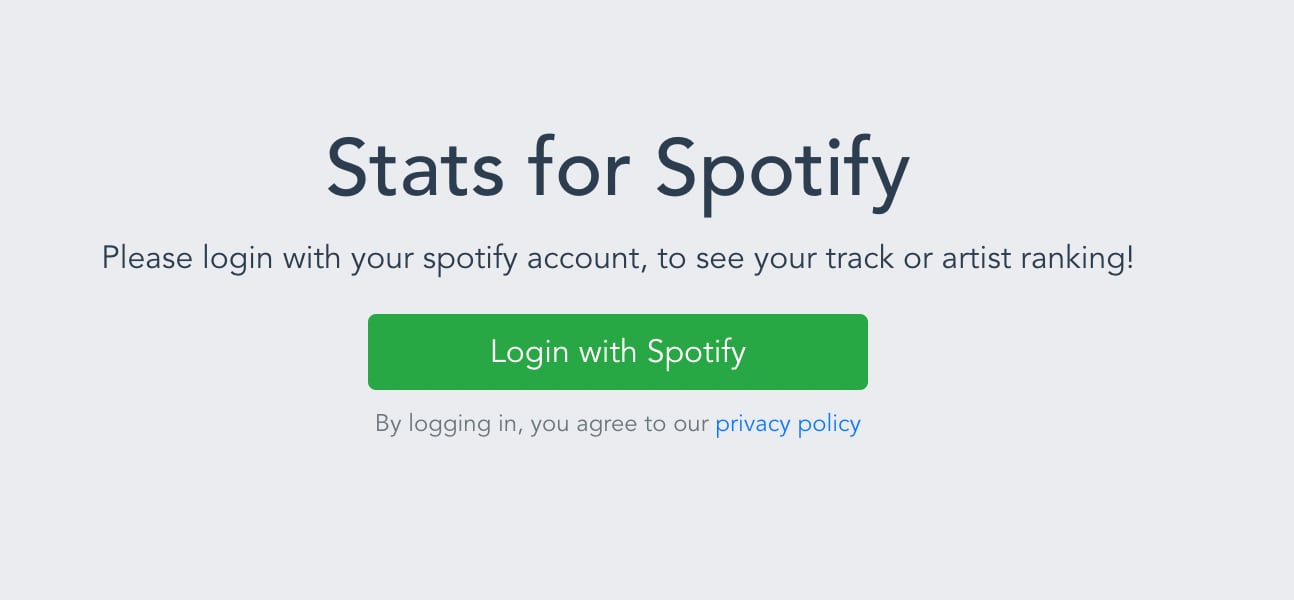Click the 'you agree to our' text
1294x600 pixels.
click(x=619, y=423)
